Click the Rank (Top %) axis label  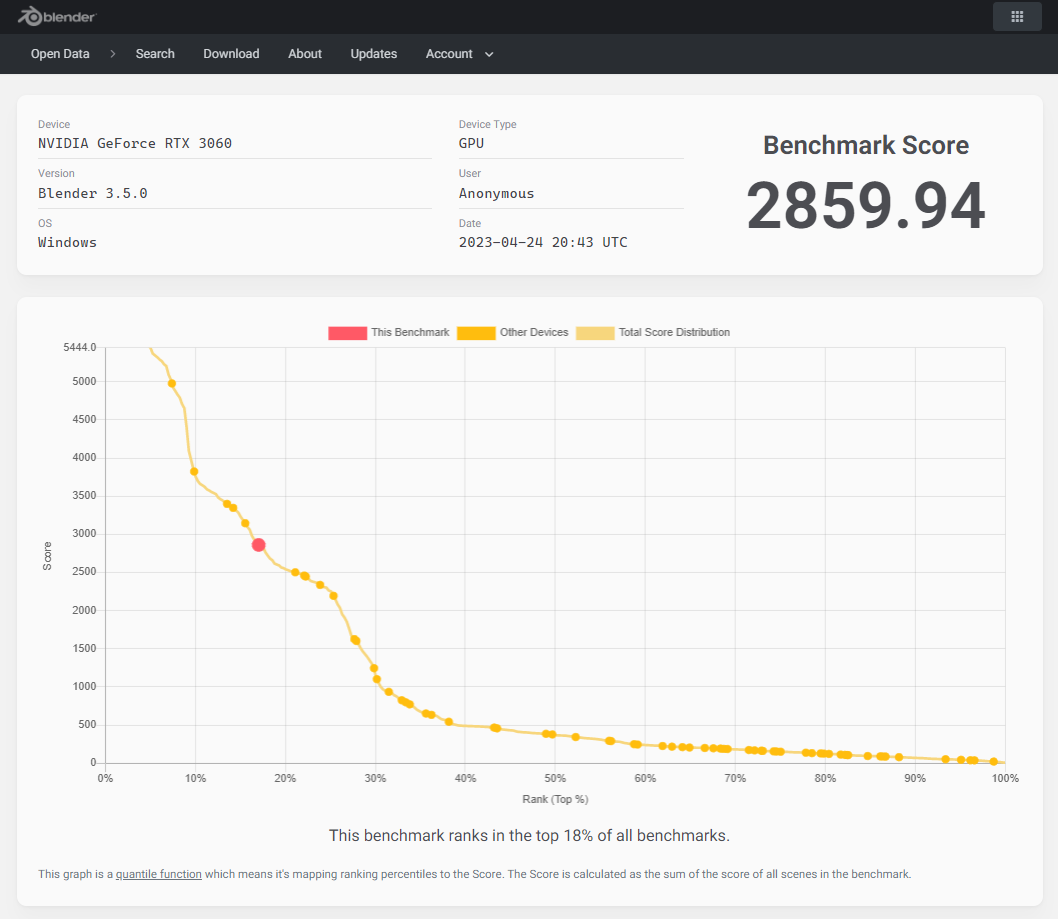click(555, 799)
